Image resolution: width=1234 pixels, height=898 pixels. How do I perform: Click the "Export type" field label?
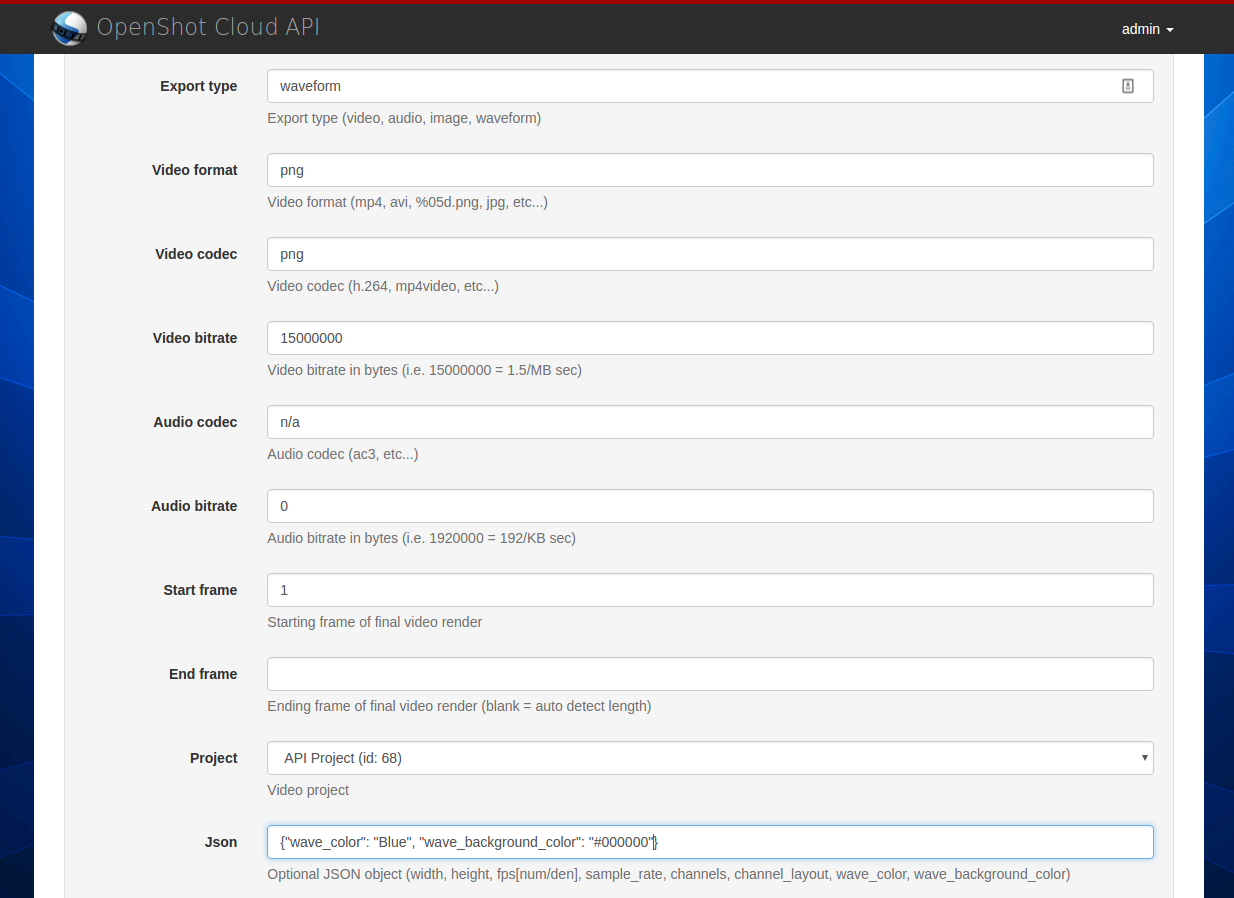point(198,86)
